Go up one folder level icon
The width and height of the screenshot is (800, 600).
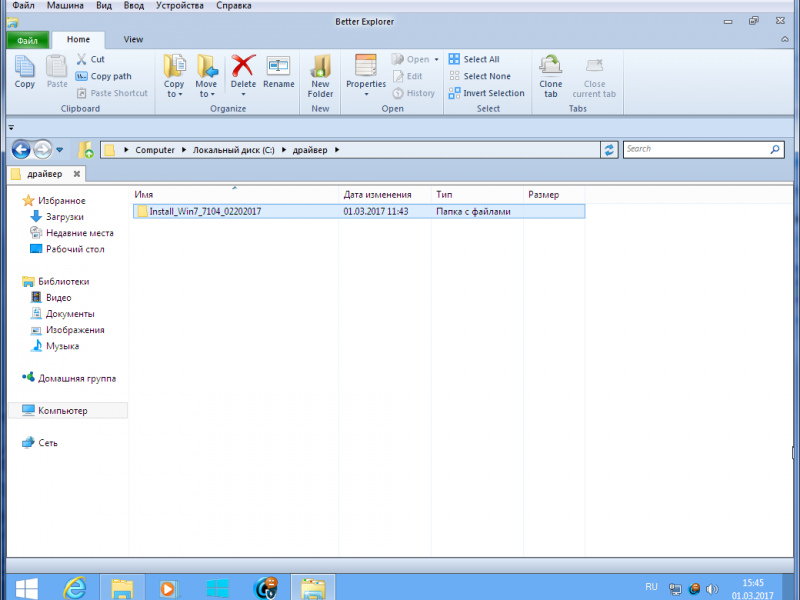tap(85, 150)
